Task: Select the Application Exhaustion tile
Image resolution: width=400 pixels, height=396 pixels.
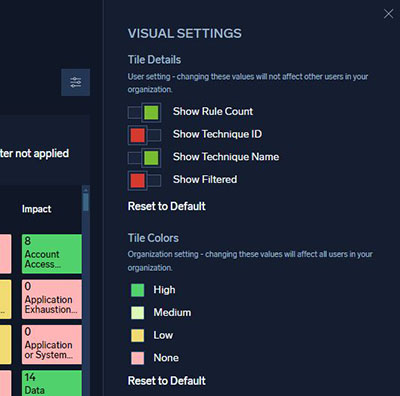Action: (52, 299)
